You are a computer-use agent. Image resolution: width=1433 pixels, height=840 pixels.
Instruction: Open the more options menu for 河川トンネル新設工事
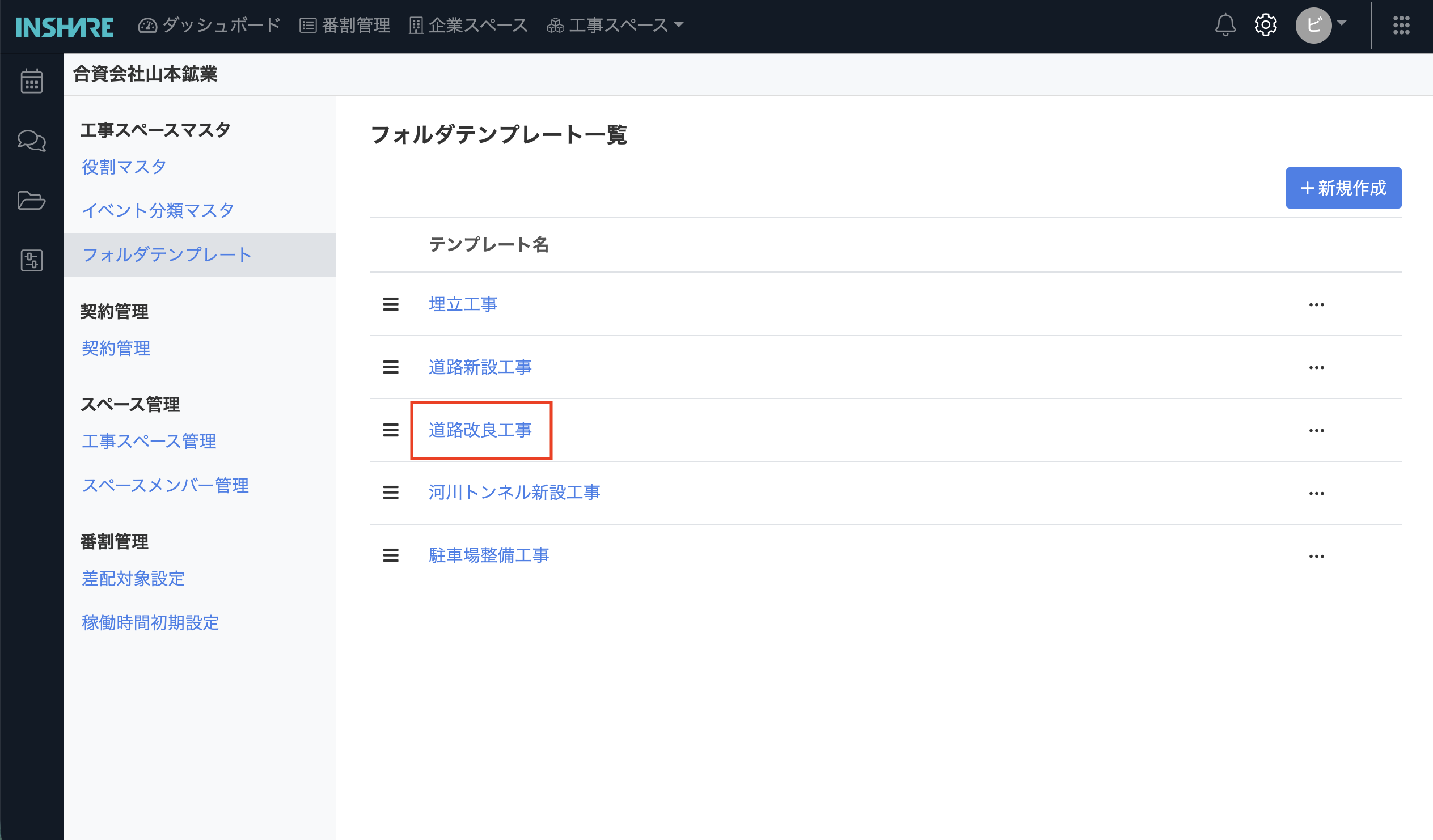coord(1316,493)
